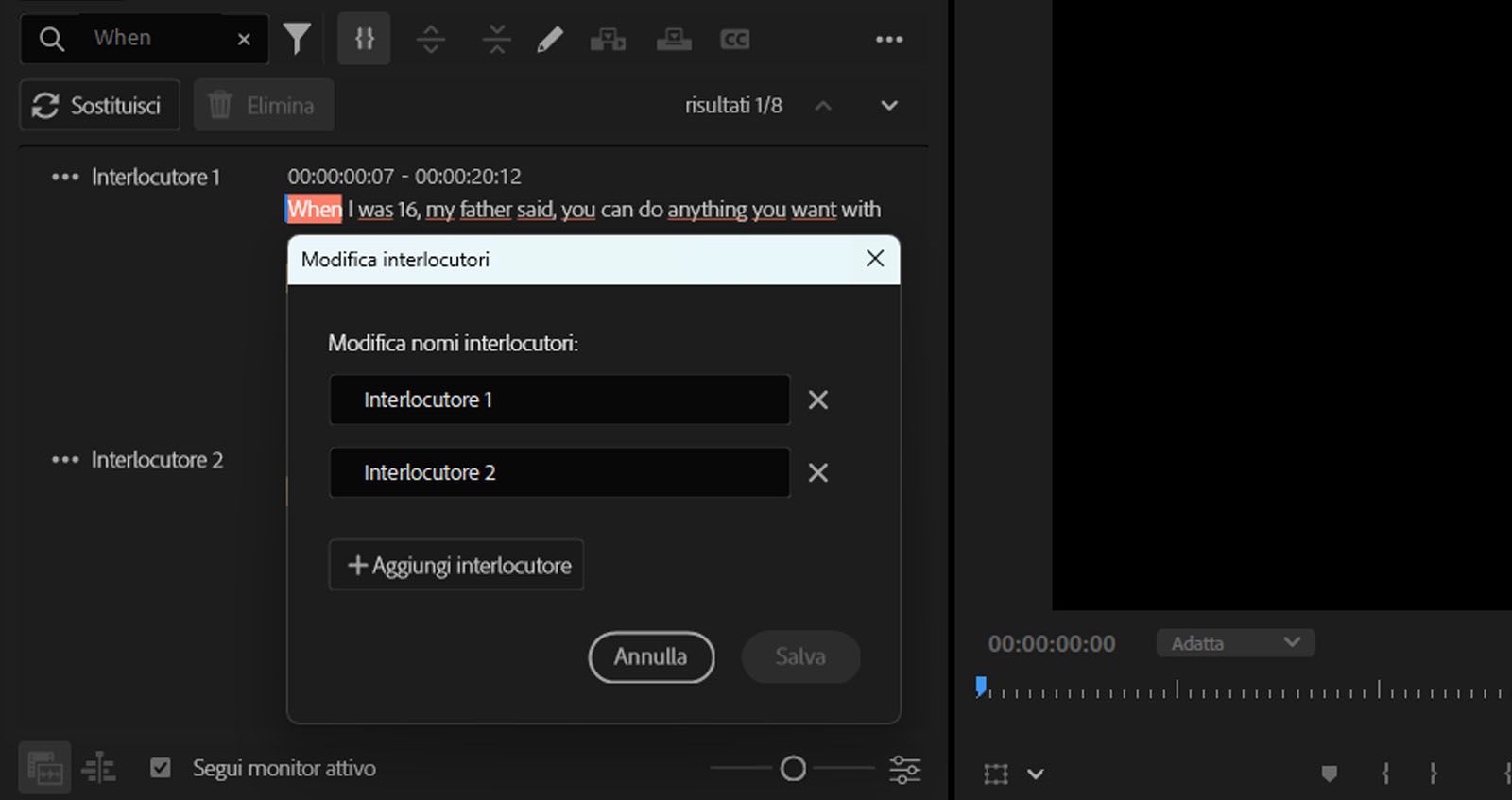The image size is (1512, 800).
Task: Mark In with the left brace icon
Action: 1385,774
